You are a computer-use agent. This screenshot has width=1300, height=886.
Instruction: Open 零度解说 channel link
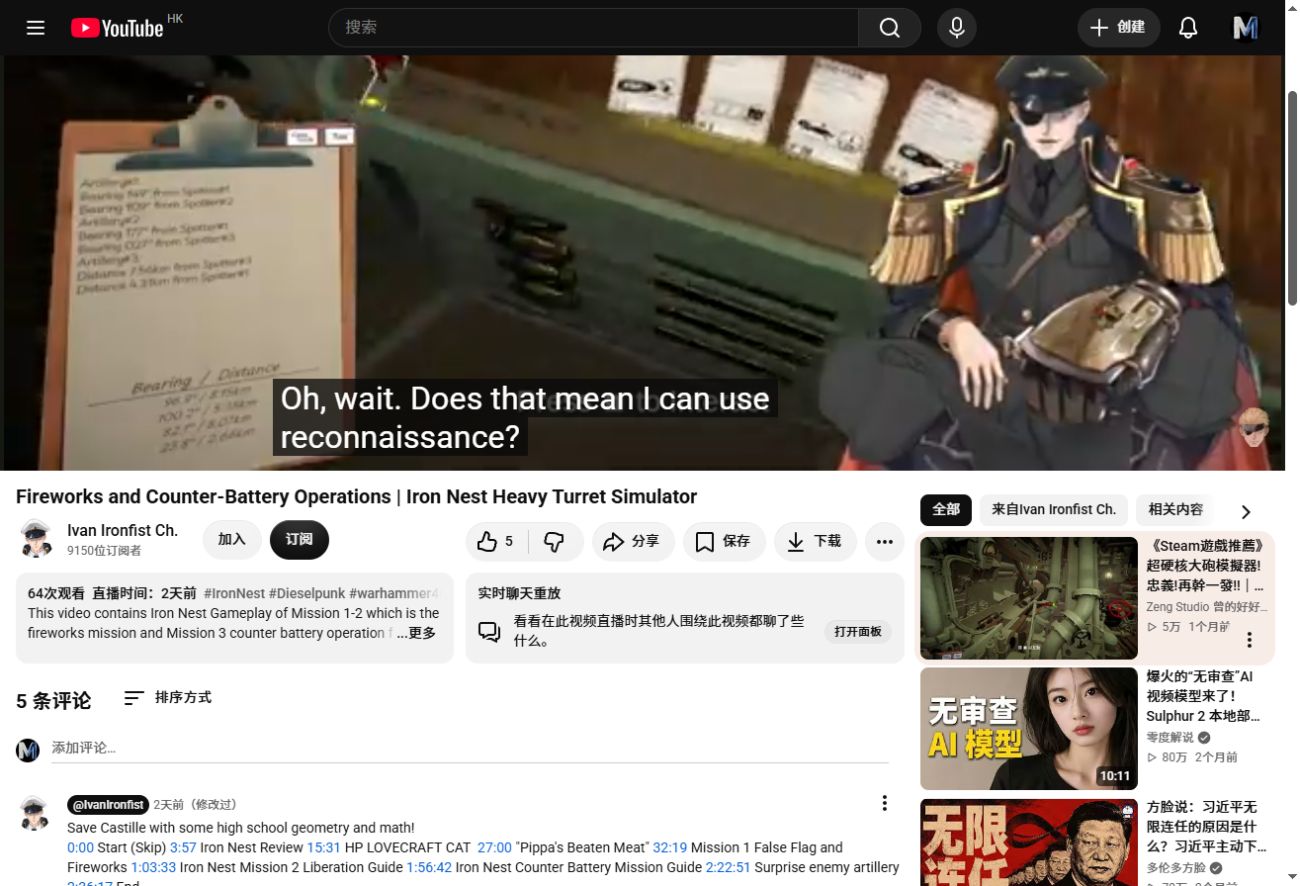(1171, 737)
